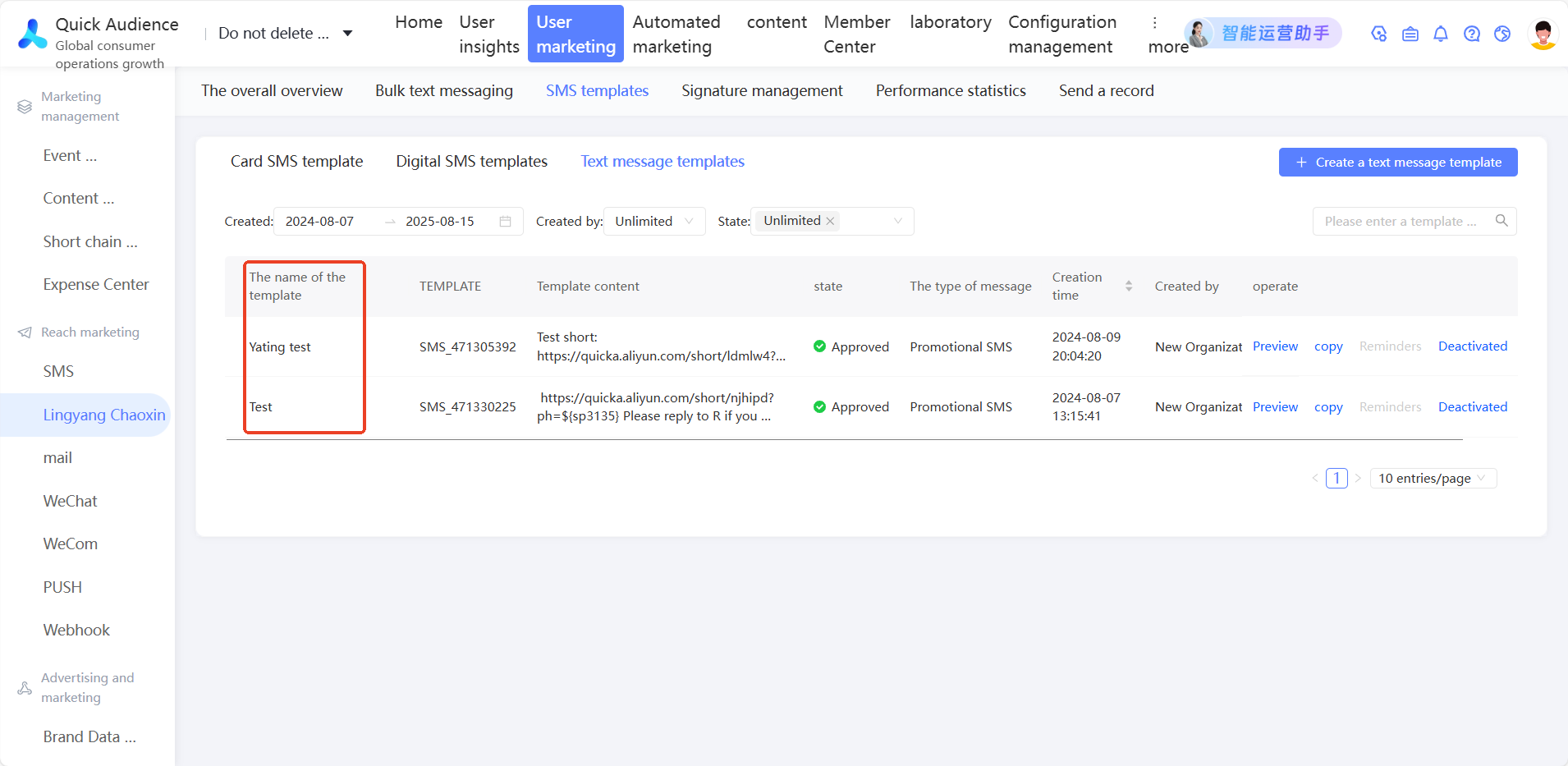Click the globe language icon
Image resolution: width=1568 pixels, height=766 pixels.
pos(1502,34)
